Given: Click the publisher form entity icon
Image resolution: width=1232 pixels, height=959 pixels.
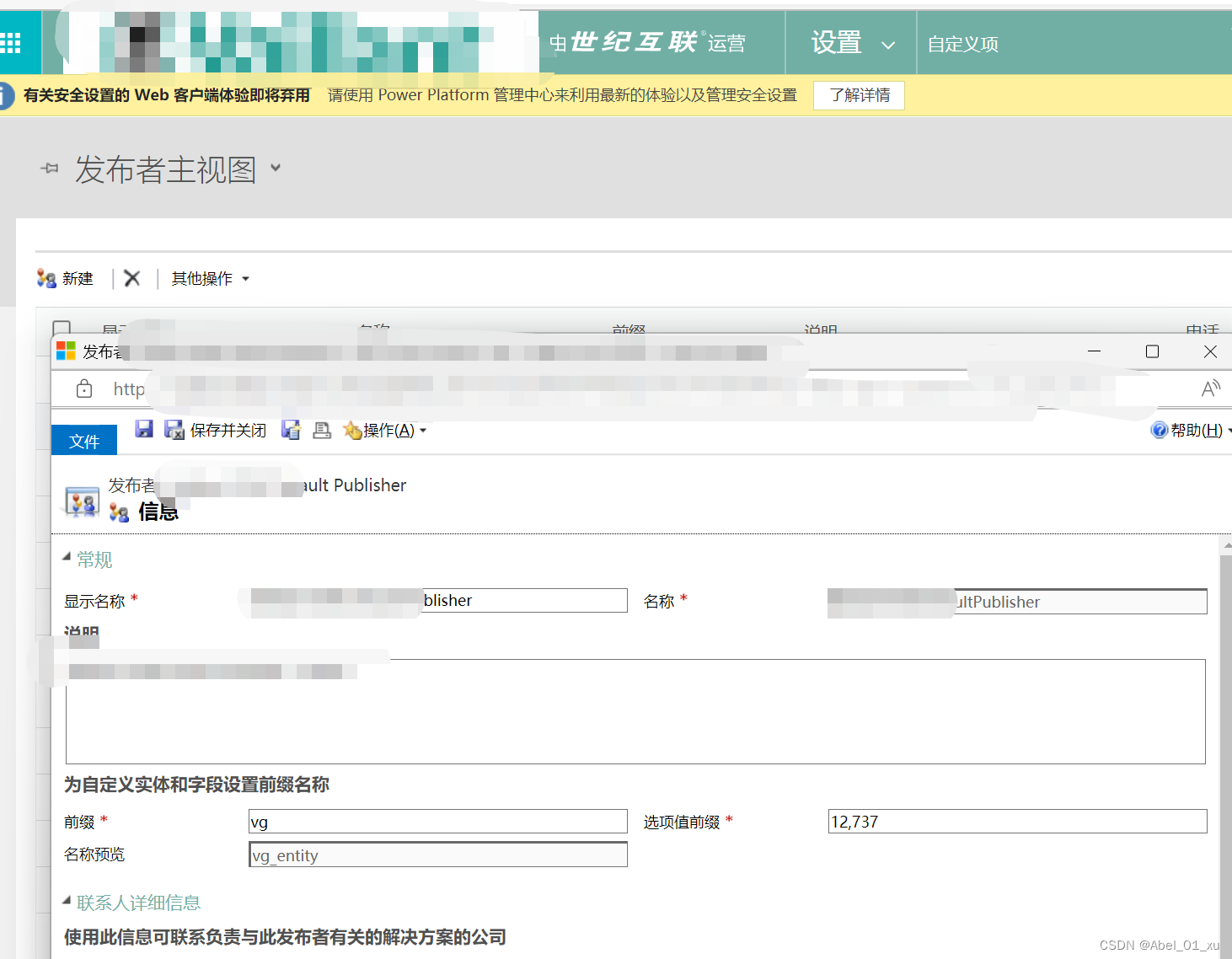Looking at the screenshot, I should coord(83,501).
